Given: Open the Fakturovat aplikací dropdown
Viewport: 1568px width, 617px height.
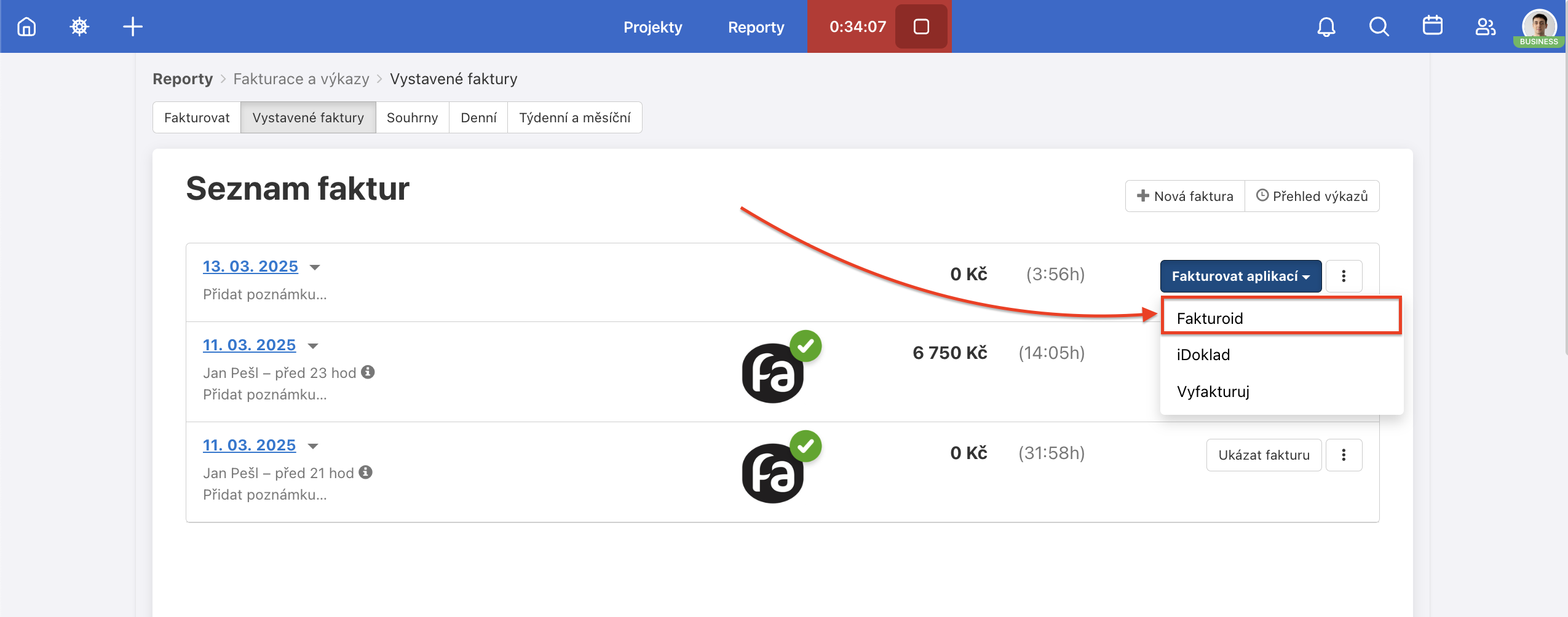Looking at the screenshot, I should point(1241,276).
